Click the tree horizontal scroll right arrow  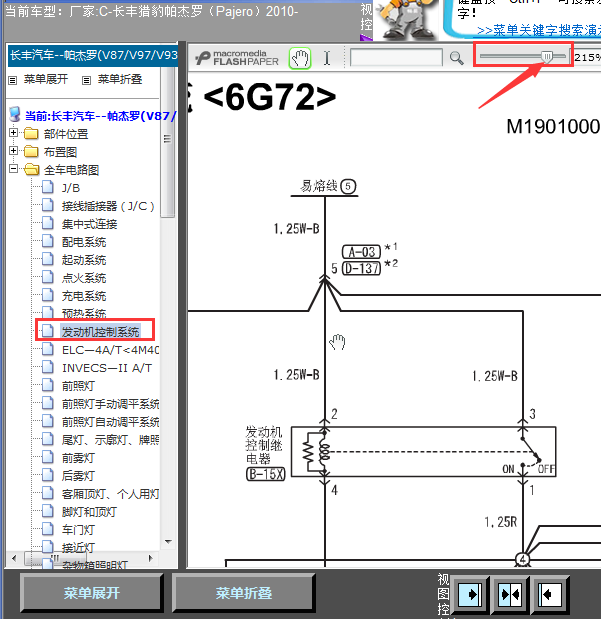tap(150, 558)
